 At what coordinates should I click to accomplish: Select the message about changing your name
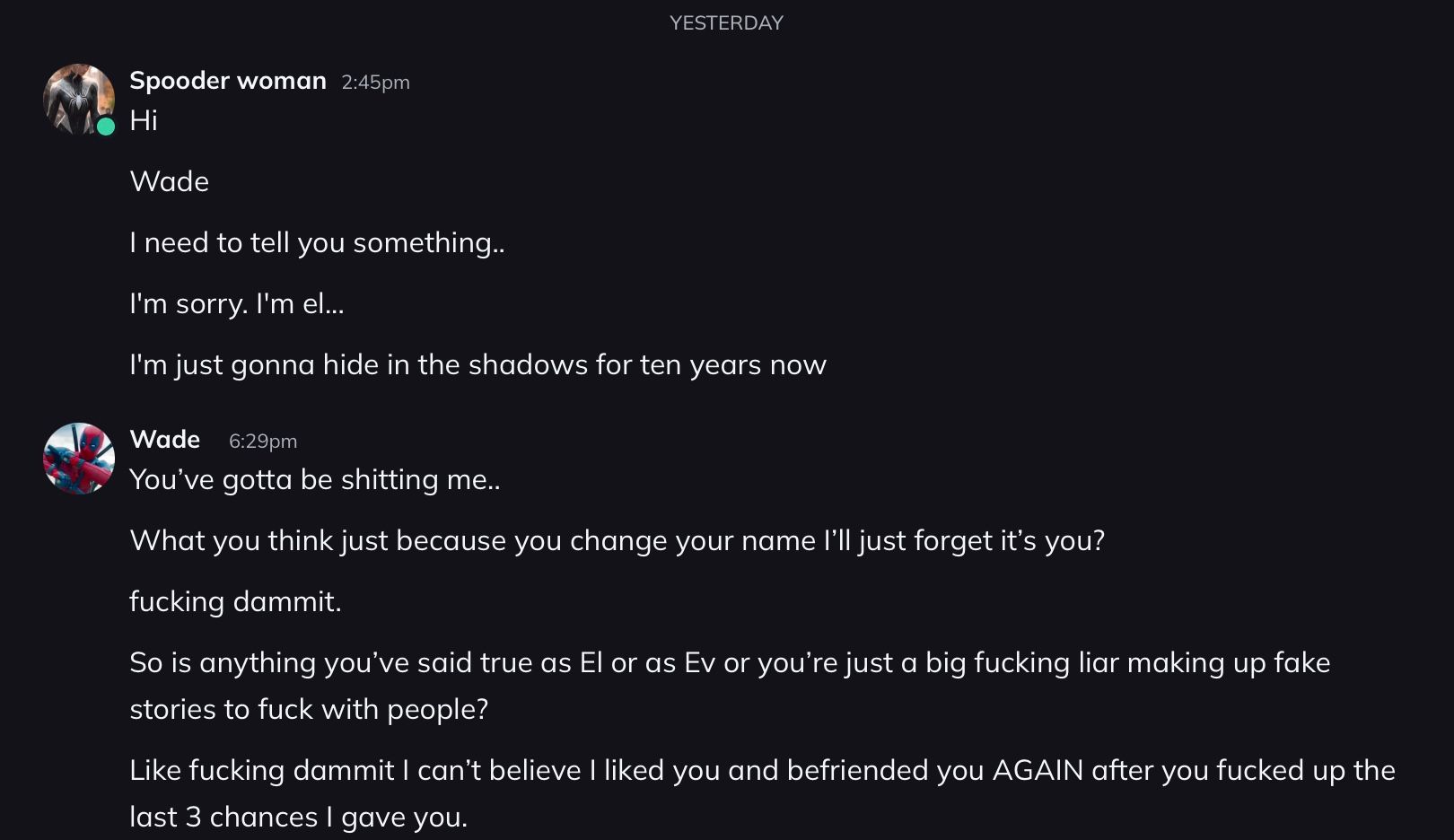click(x=617, y=540)
